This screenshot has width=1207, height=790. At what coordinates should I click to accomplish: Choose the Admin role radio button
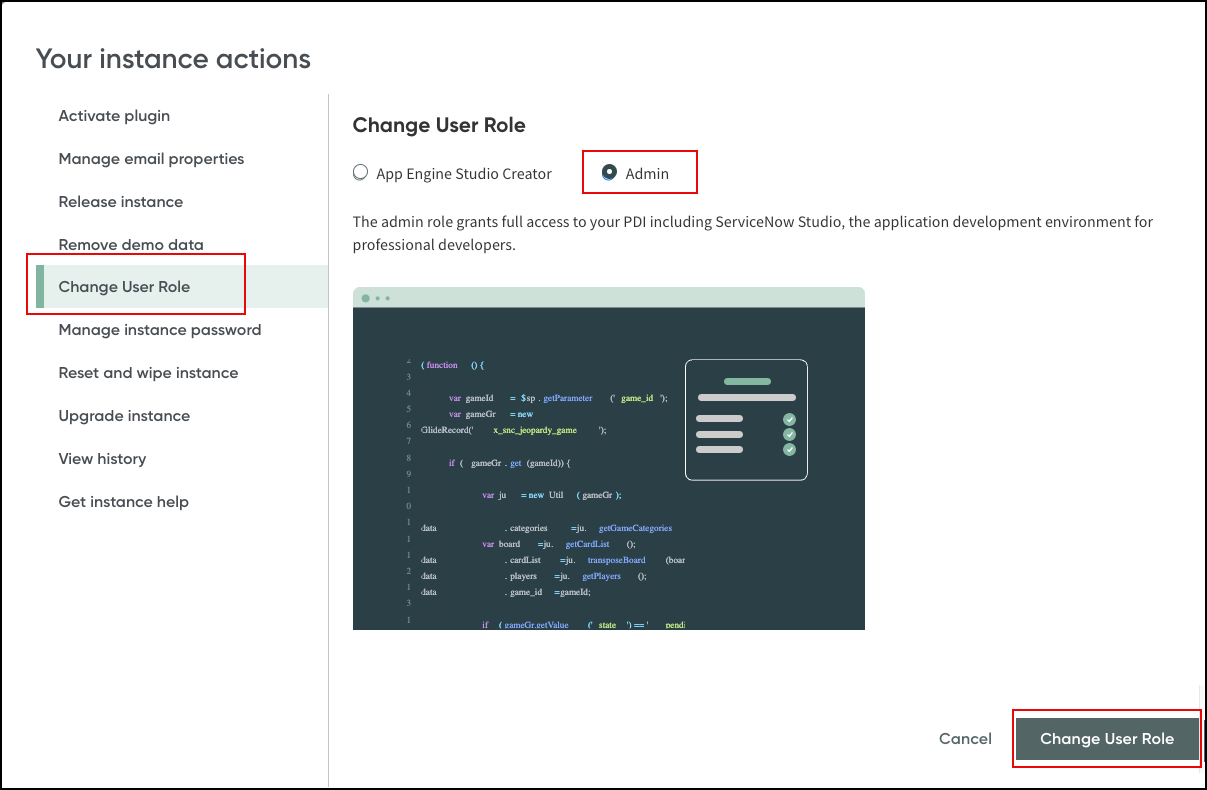(609, 173)
